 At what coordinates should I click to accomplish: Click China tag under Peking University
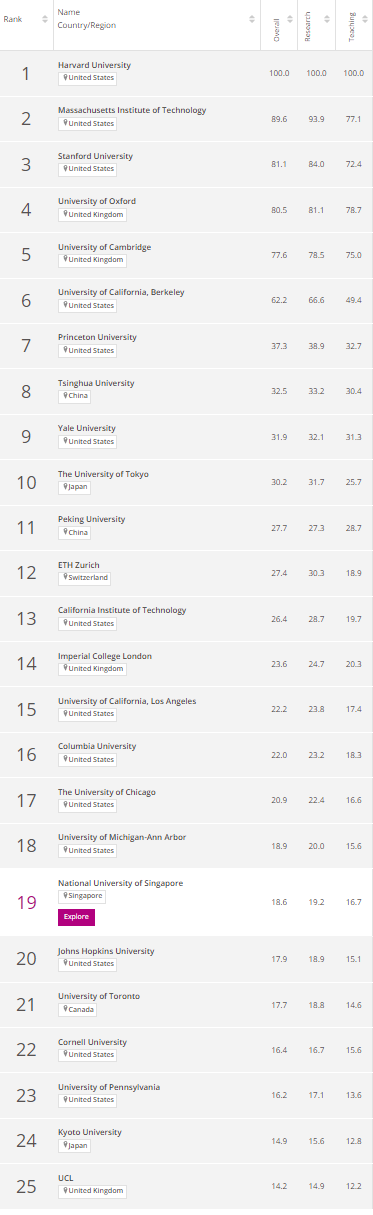[x=72, y=532]
